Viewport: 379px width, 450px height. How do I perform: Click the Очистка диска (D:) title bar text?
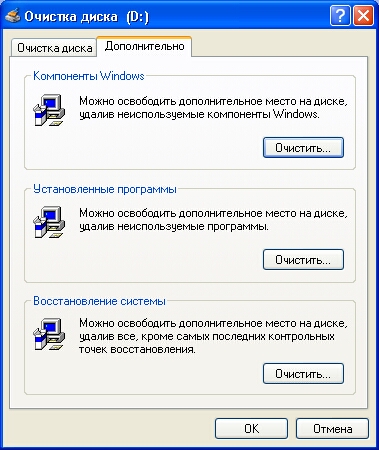[x=87, y=17]
